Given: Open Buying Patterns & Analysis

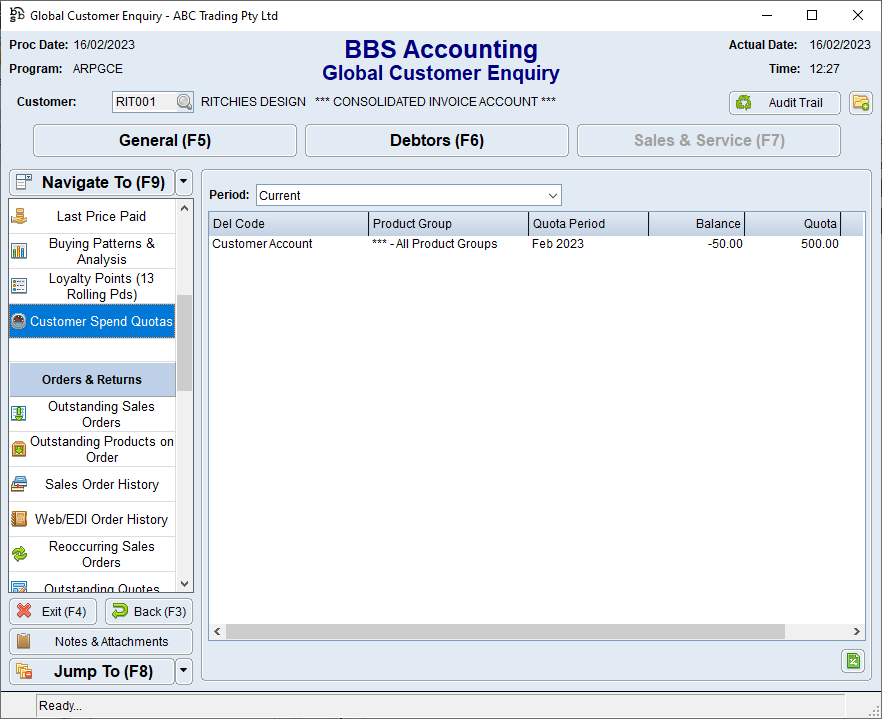Looking at the screenshot, I should point(101,251).
